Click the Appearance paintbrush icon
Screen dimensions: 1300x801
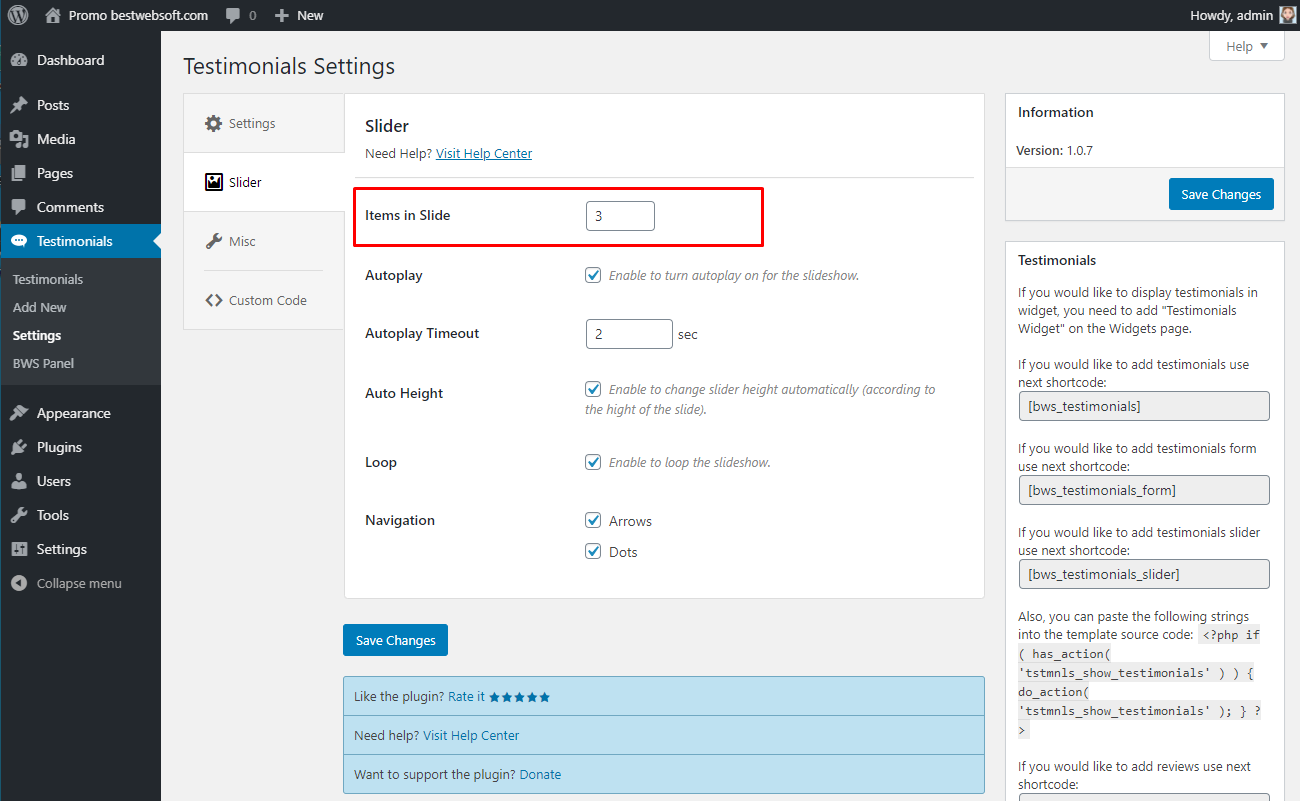tap(19, 413)
